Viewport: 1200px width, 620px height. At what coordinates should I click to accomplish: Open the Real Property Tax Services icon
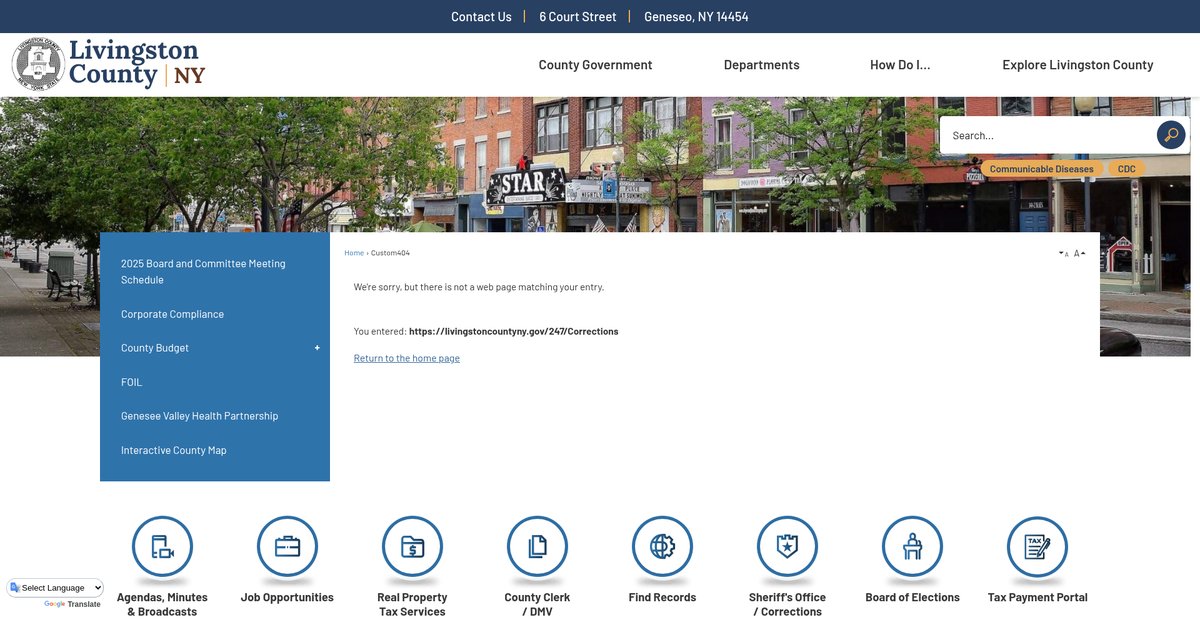coord(412,547)
